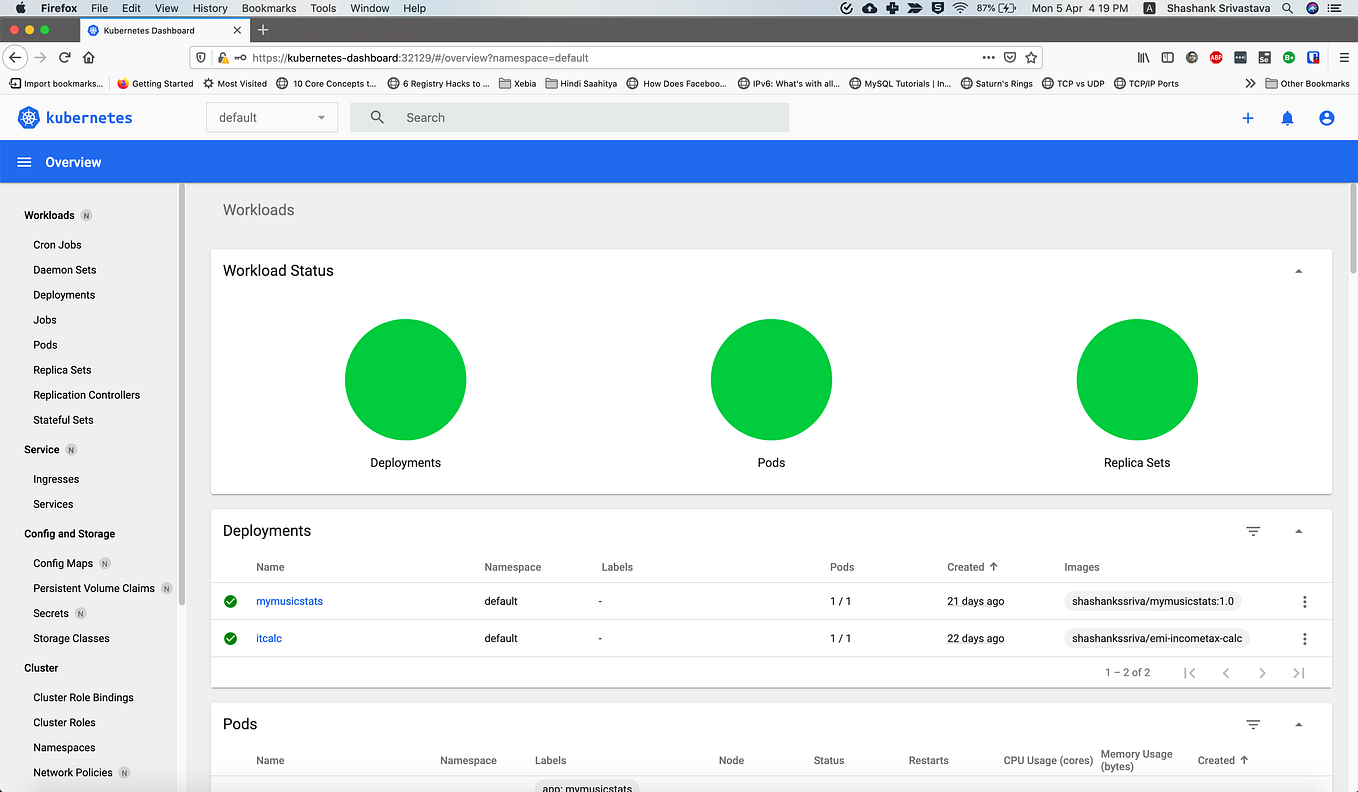This screenshot has height=792, width=1358.
Task: Open the View menu
Action: [x=167, y=8]
